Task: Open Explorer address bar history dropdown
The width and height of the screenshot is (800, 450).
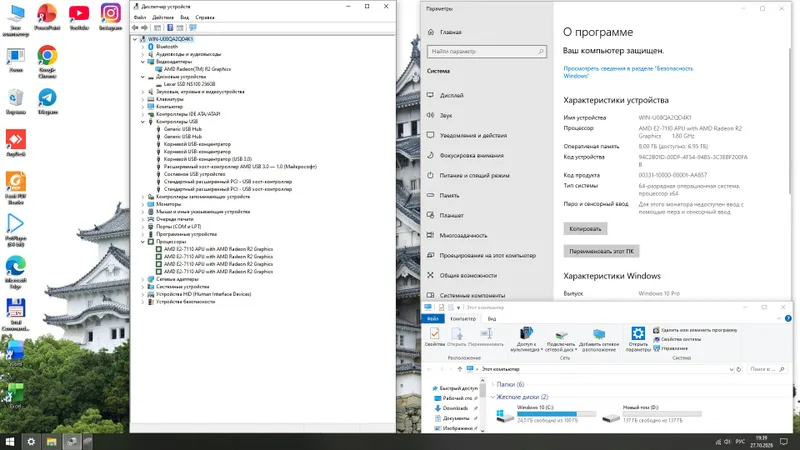Action: coord(732,369)
